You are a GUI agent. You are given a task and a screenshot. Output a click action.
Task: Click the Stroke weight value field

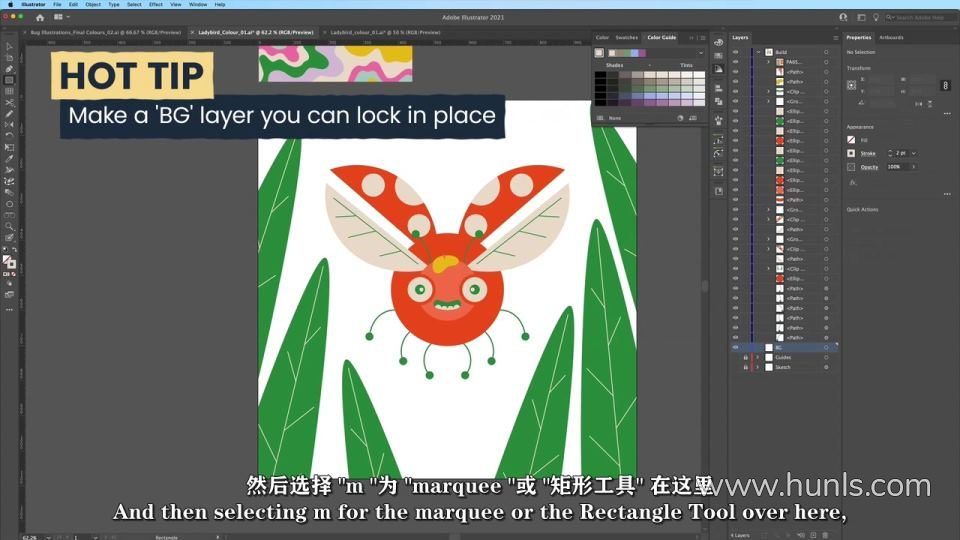tap(901, 153)
